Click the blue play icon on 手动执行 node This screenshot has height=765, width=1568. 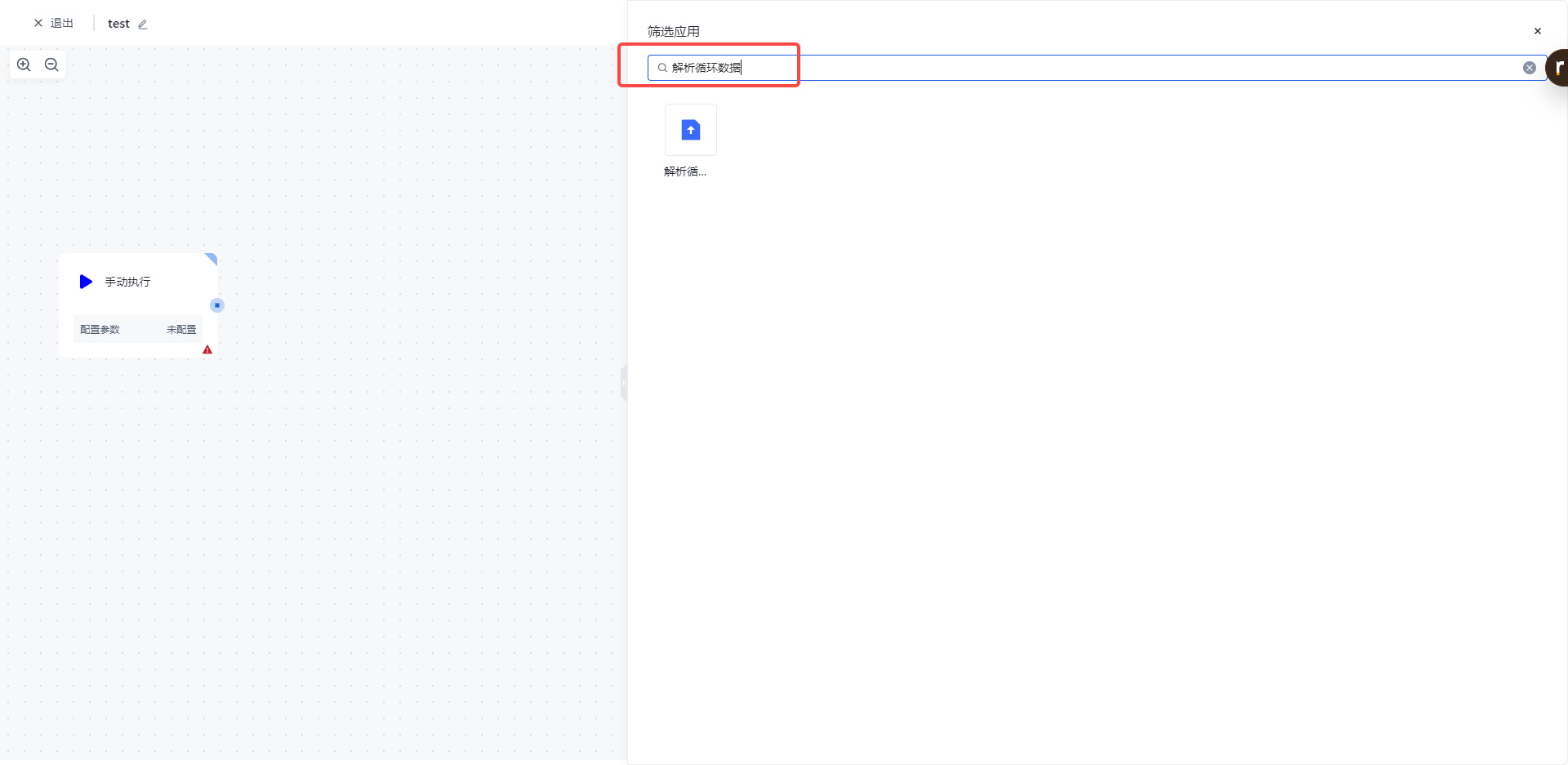[86, 282]
